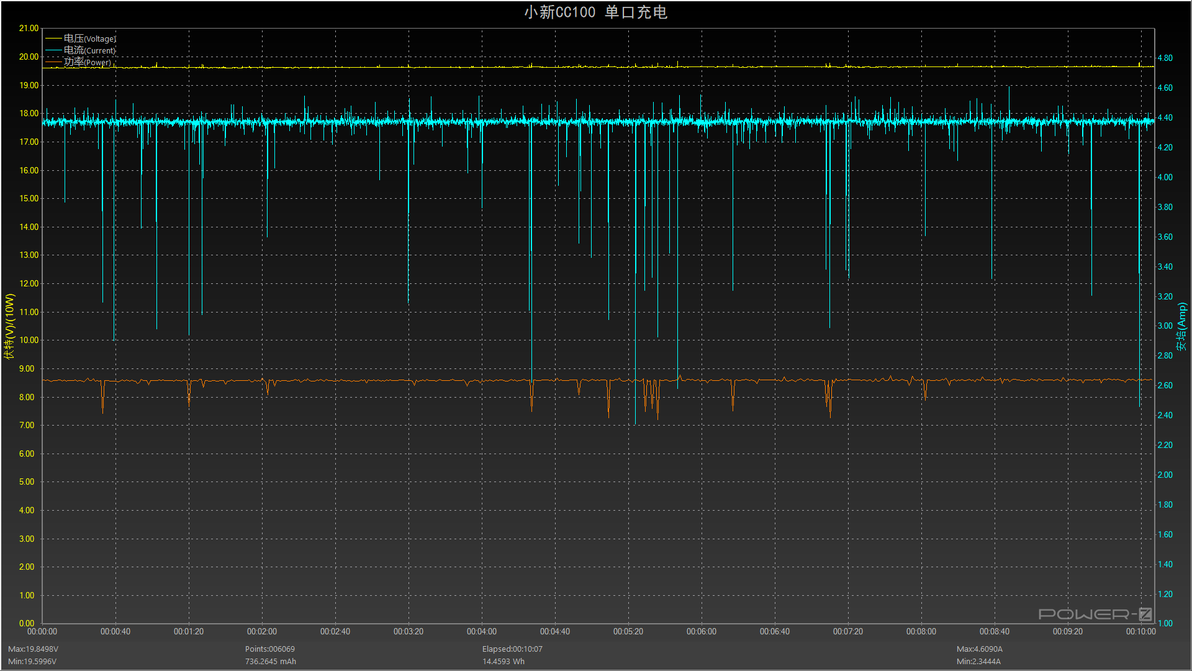Click the left axis title 伏特(V)/(10W)
This screenshot has width=1192, height=671.
point(10,326)
